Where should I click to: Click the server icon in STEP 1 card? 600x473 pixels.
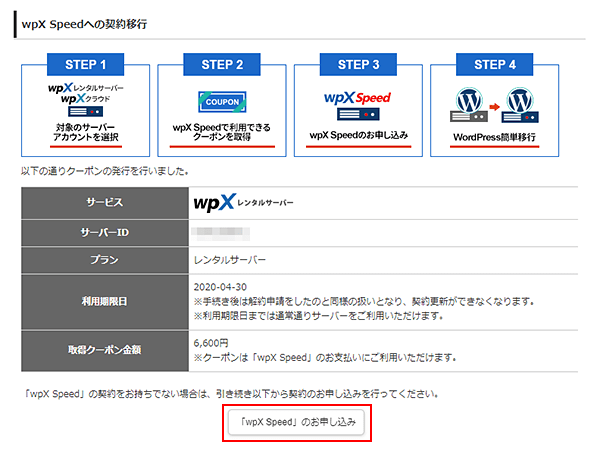[86, 111]
